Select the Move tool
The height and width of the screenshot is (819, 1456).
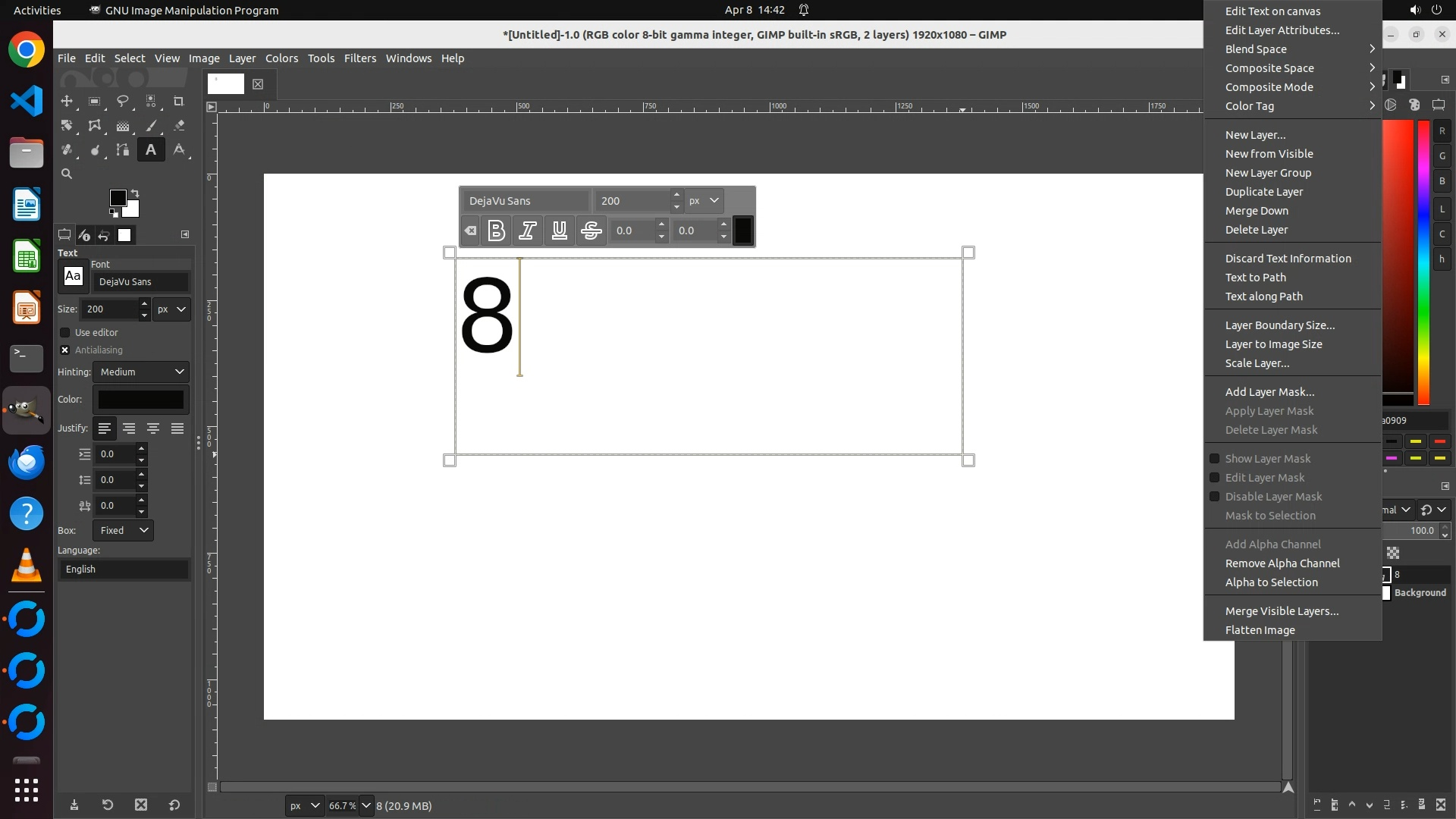pos(67,101)
